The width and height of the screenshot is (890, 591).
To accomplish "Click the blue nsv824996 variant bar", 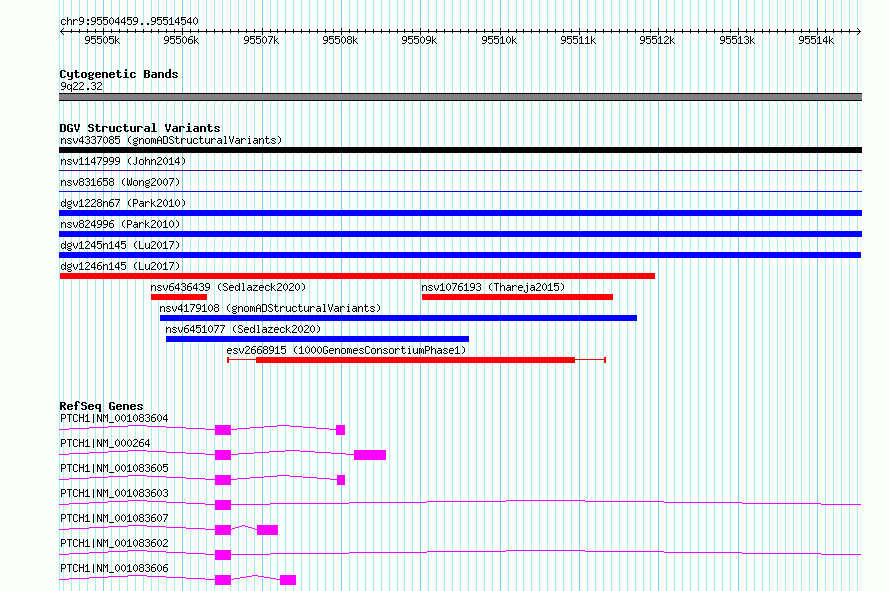I will coord(460,234).
